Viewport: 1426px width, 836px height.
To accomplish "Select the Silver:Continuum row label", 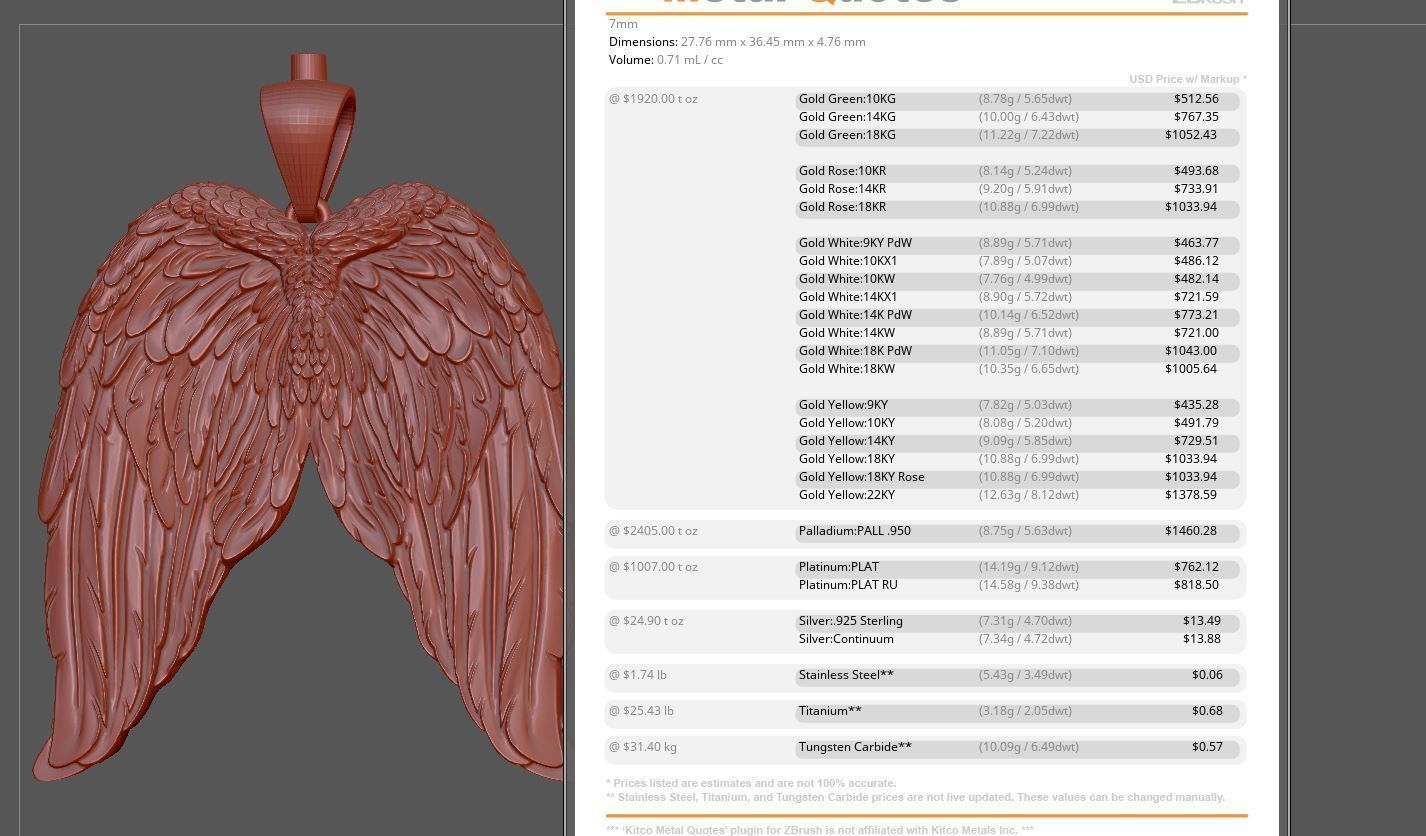I will pos(846,639).
